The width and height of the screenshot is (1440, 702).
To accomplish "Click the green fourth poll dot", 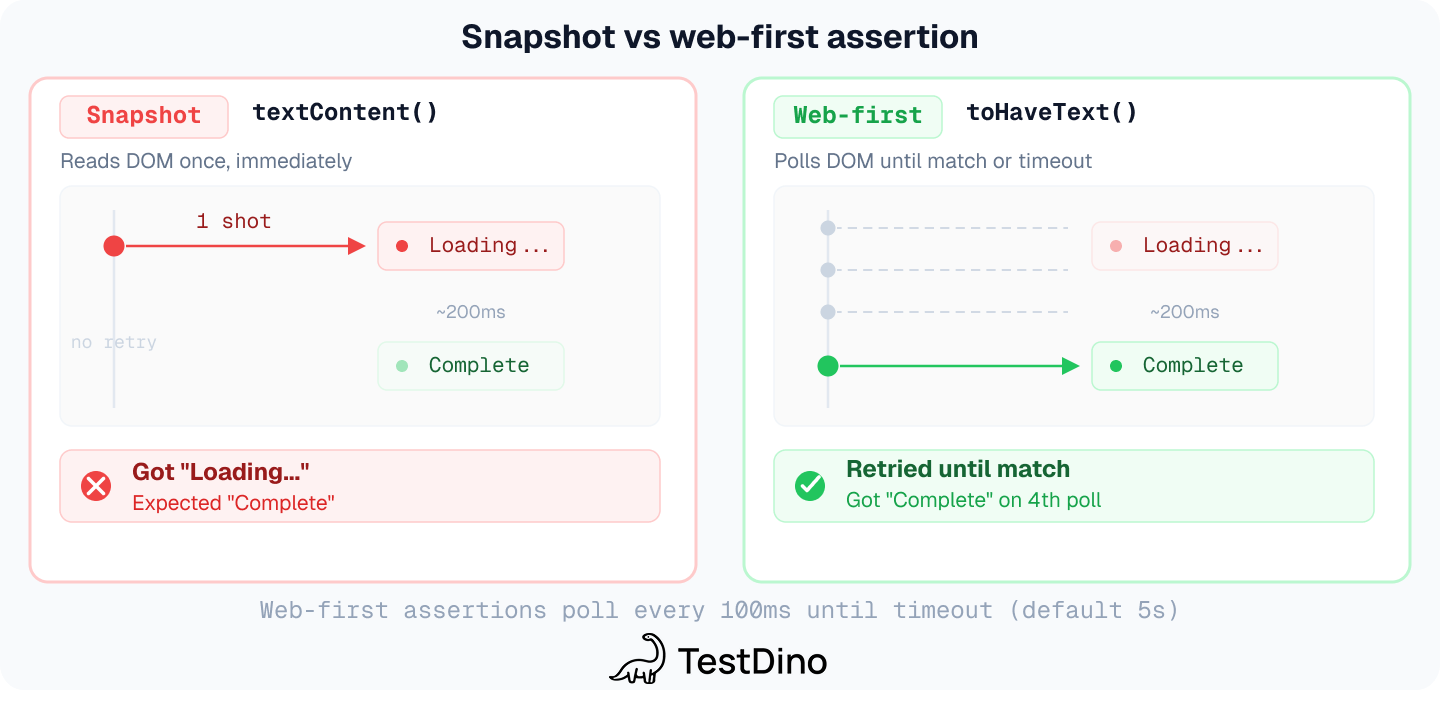I will click(x=828, y=366).
